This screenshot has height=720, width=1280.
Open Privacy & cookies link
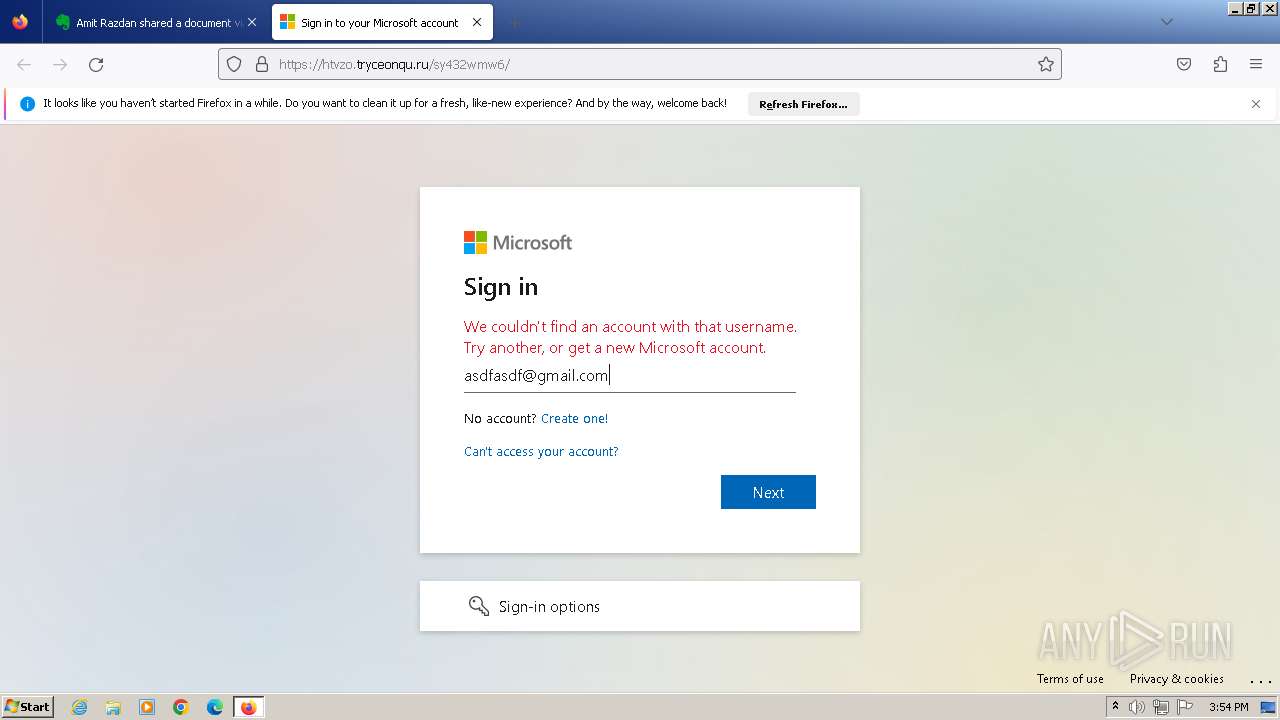[1177, 679]
